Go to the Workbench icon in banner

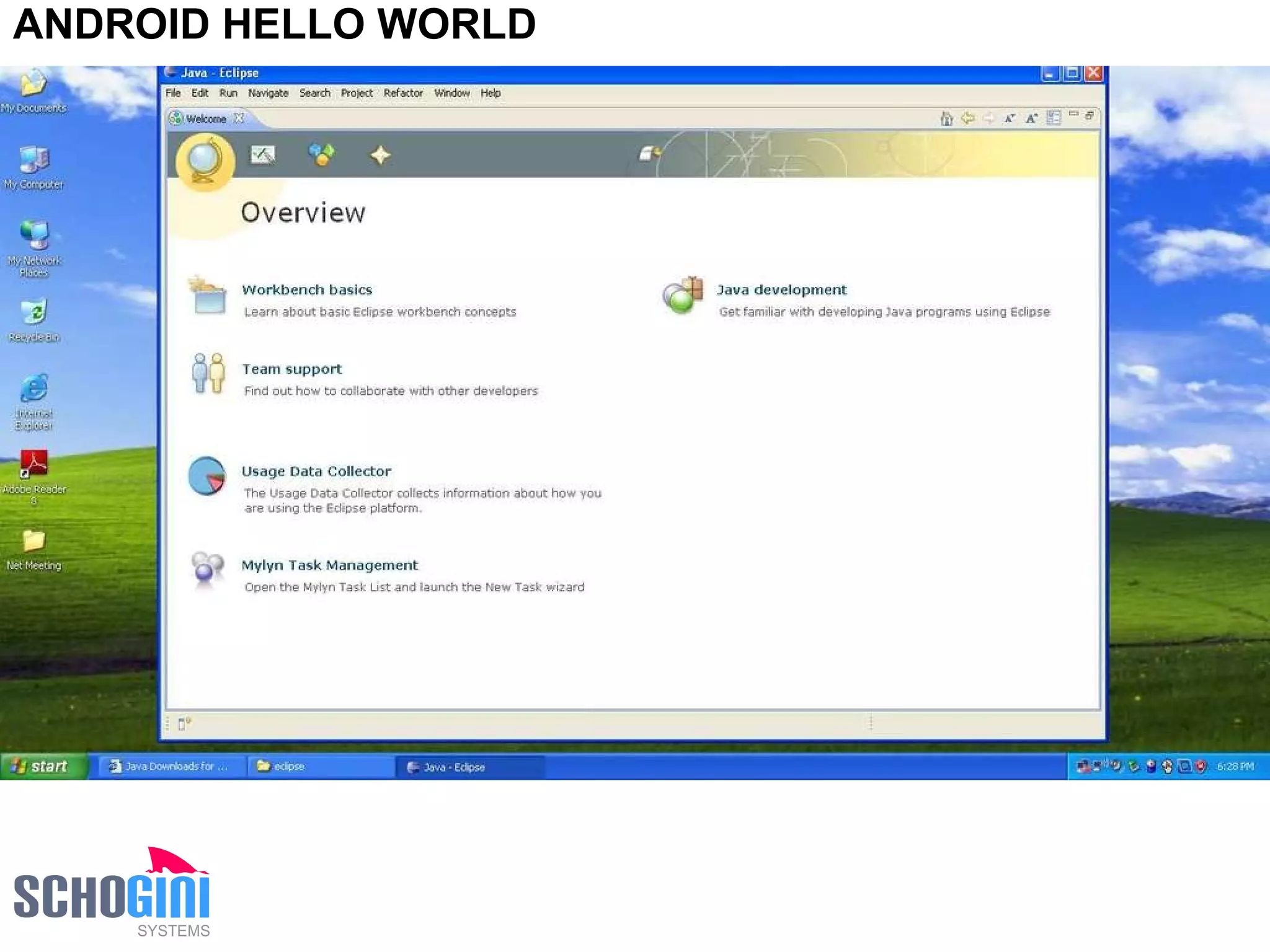click(650, 152)
